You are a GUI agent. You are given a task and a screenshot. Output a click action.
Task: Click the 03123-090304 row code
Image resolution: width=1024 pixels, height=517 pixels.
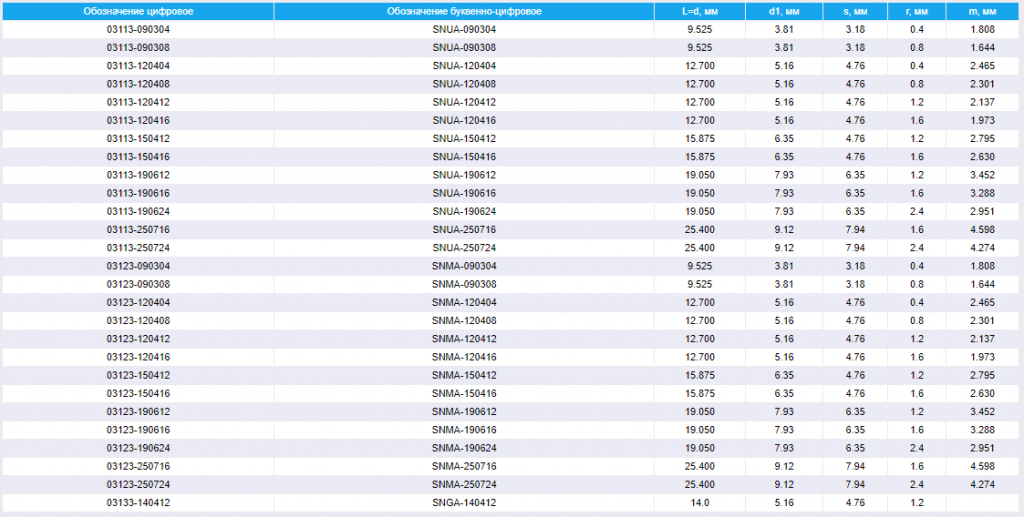point(138,266)
